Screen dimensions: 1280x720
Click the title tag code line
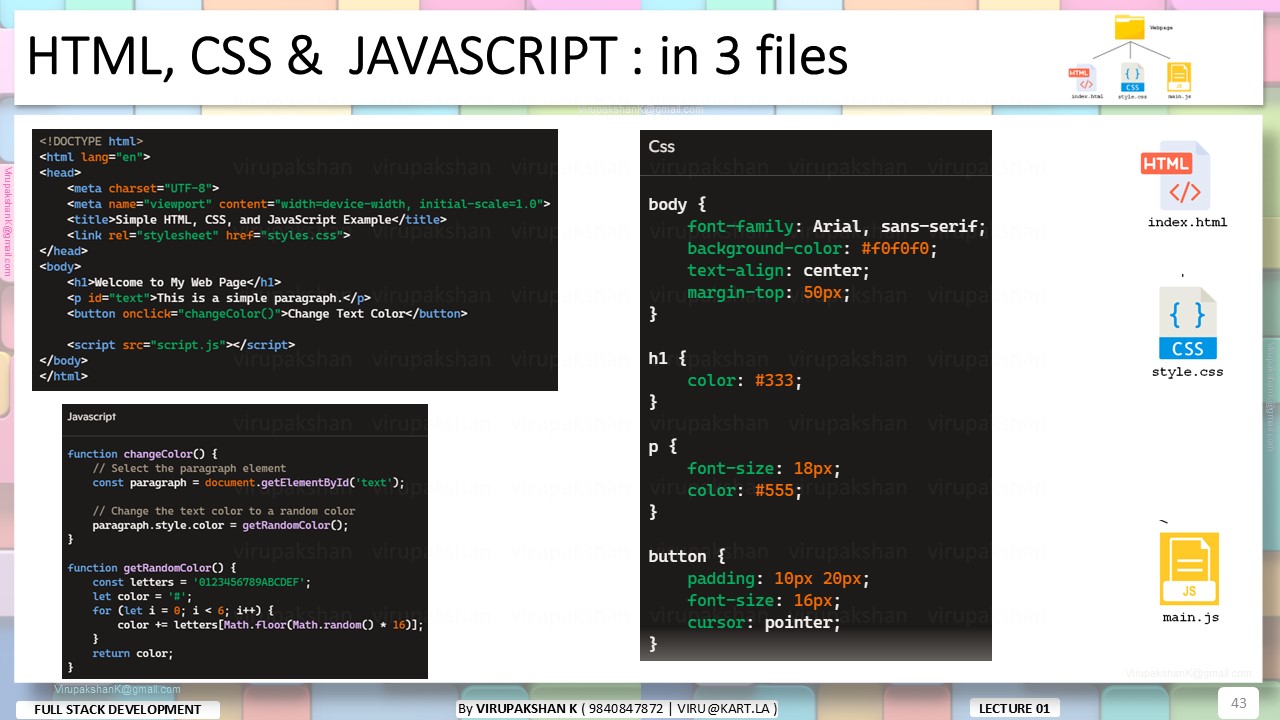coord(257,220)
